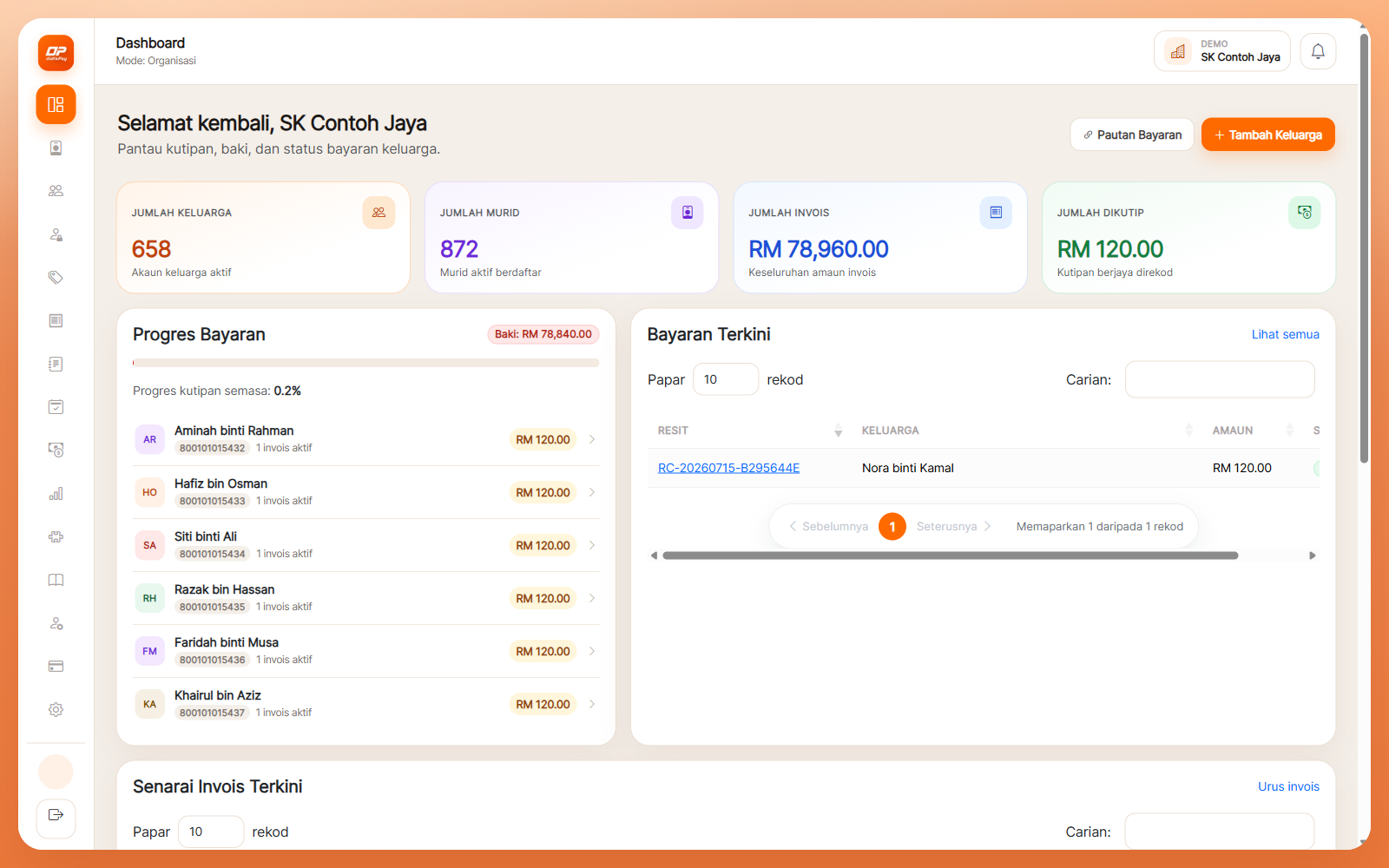Open the credit card icon in sidebar

(x=56, y=667)
